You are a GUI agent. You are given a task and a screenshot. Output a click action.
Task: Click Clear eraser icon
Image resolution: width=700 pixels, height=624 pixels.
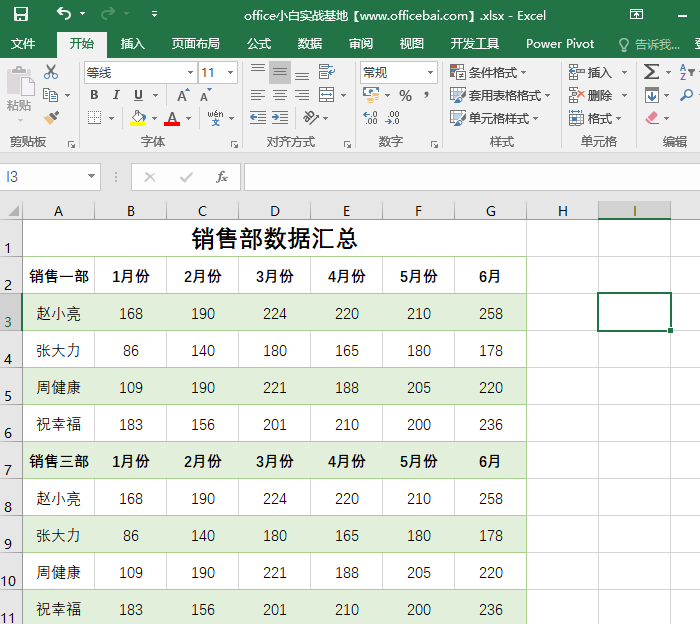(652, 118)
